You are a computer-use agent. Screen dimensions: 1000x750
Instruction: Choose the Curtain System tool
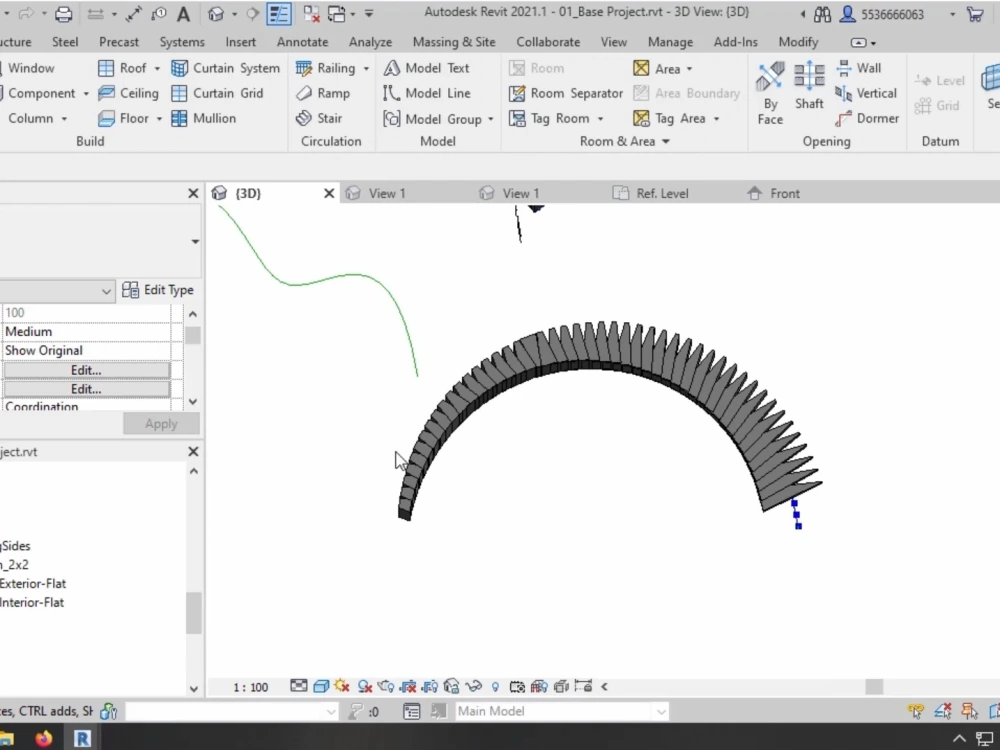click(226, 68)
